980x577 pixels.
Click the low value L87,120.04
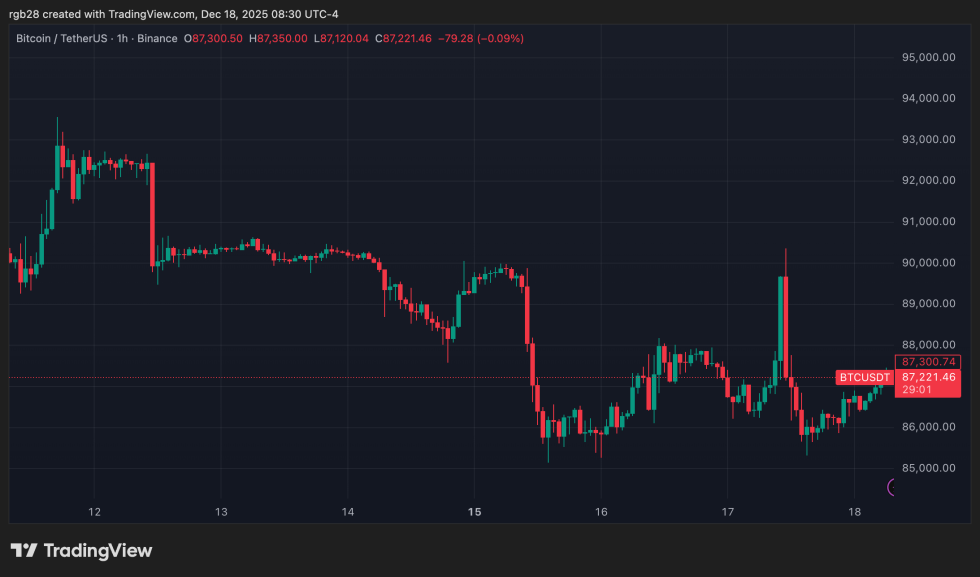click(x=341, y=38)
